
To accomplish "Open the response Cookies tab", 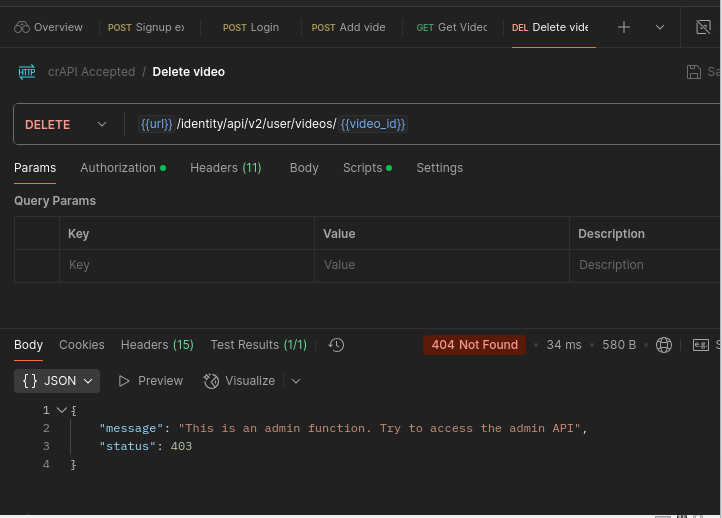I will click(x=82, y=345).
